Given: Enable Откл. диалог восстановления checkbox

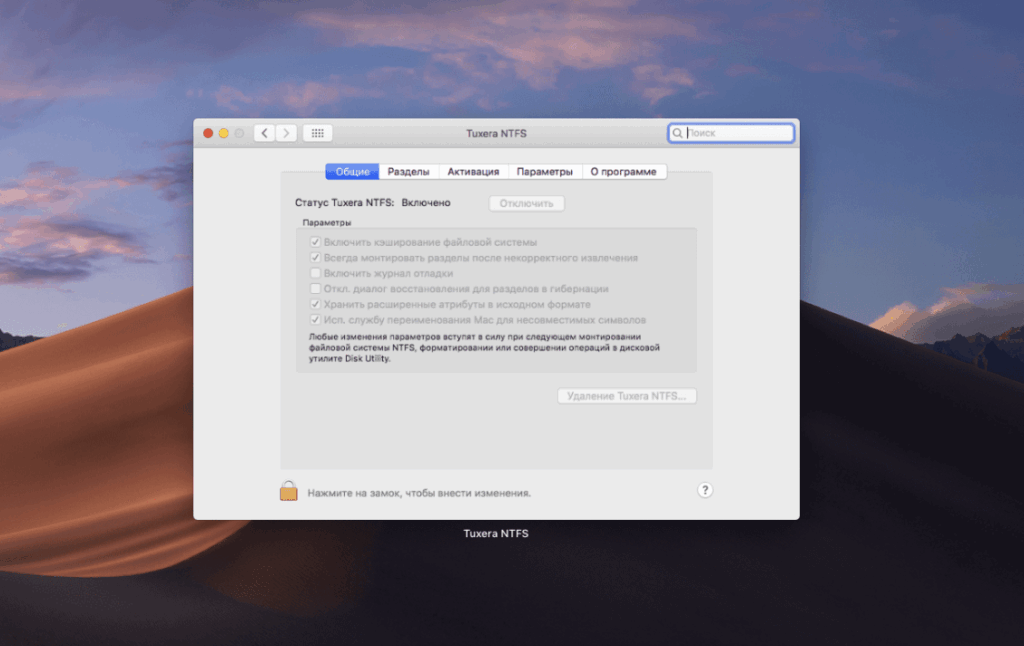Looking at the screenshot, I should click(x=315, y=289).
